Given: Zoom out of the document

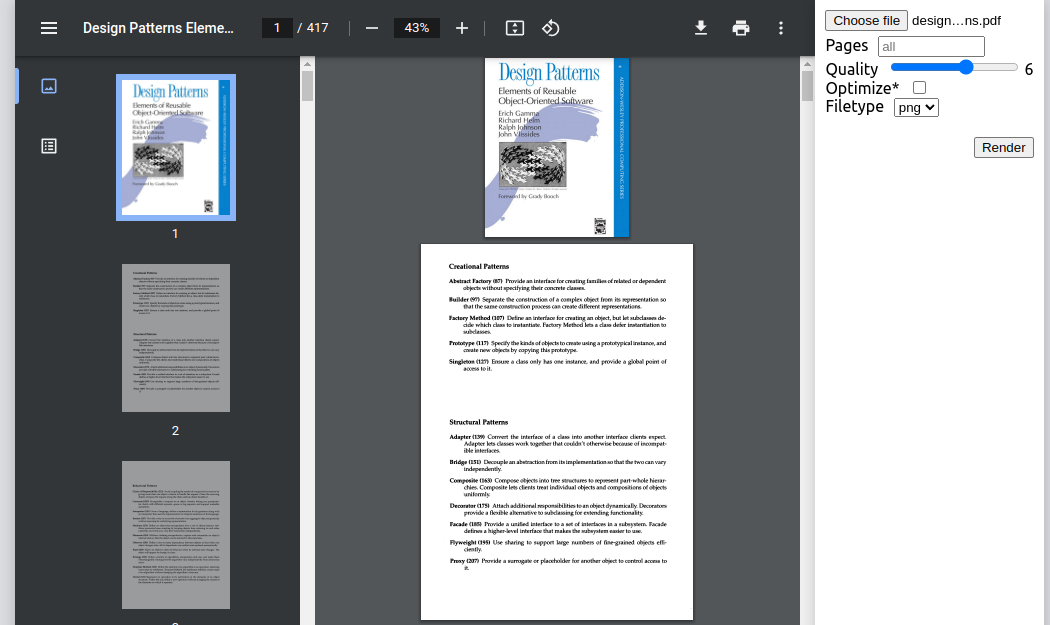Looking at the screenshot, I should (372, 28).
